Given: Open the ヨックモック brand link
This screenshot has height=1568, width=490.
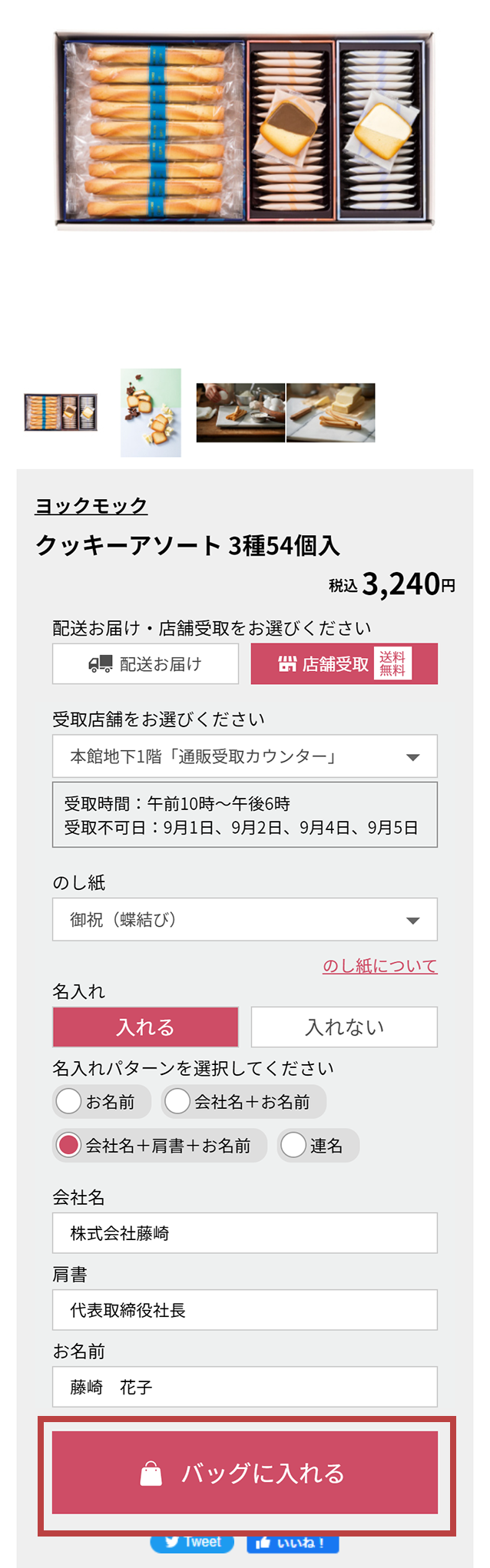Looking at the screenshot, I should (x=91, y=506).
